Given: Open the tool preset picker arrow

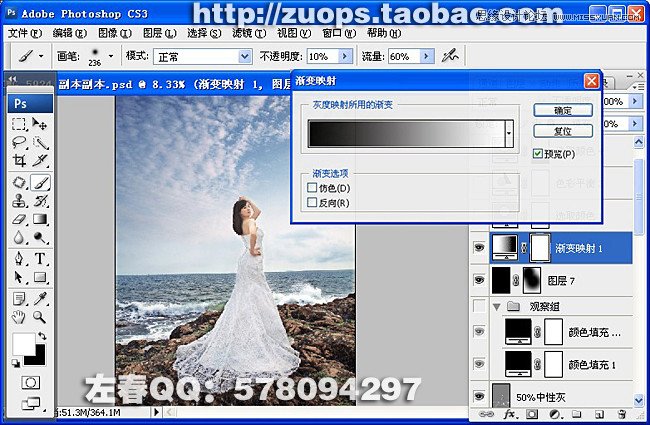Looking at the screenshot, I should (41, 56).
